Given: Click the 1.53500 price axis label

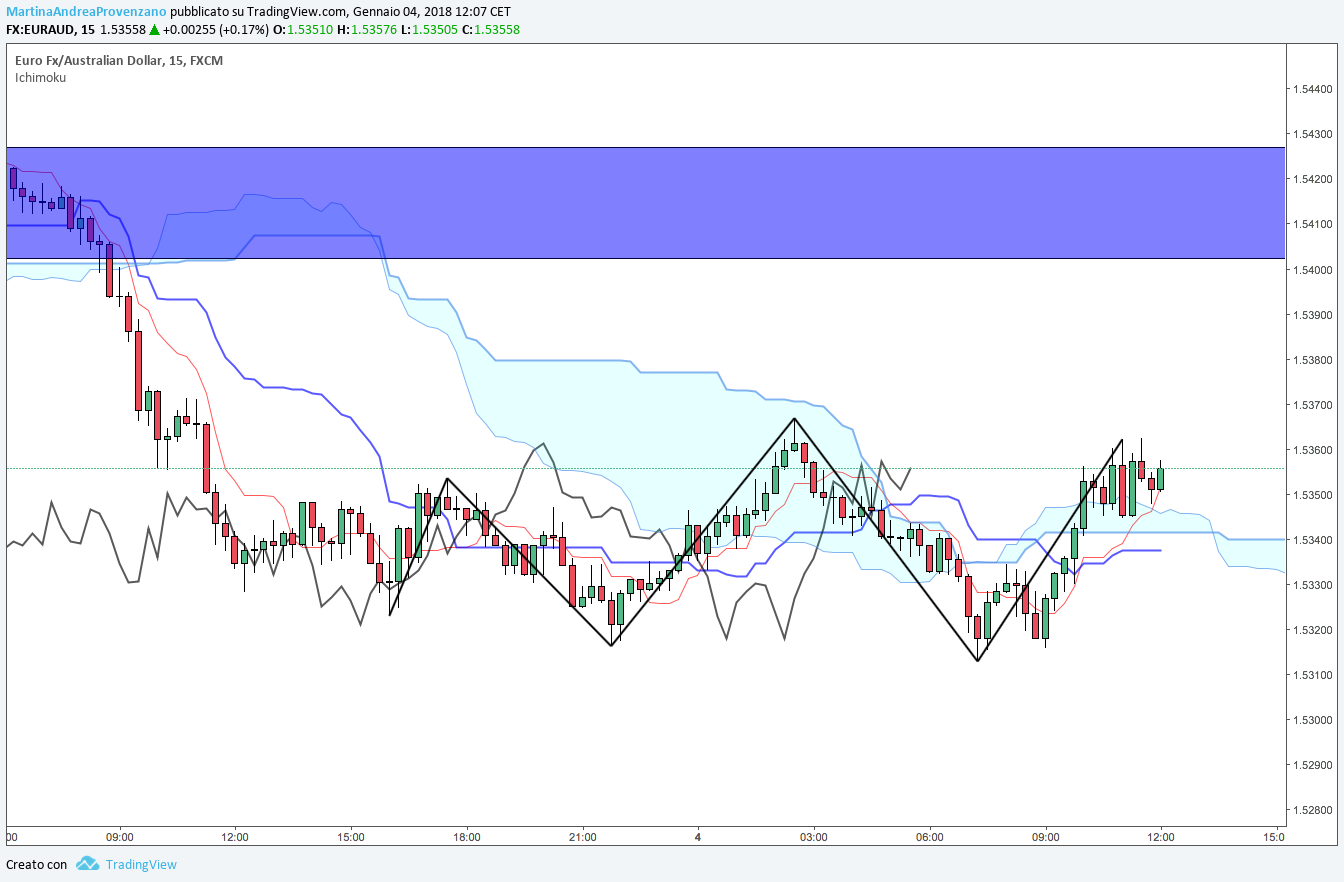Looking at the screenshot, I should 1313,496.
